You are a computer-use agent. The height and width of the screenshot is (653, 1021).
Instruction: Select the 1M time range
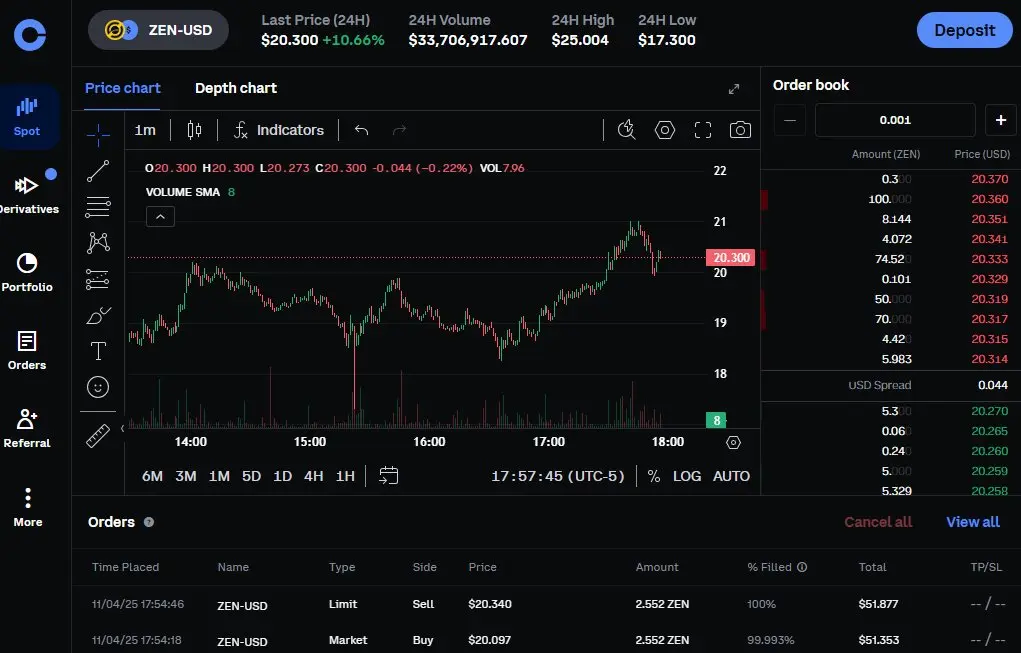pyautogui.click(x=219, y=477)
